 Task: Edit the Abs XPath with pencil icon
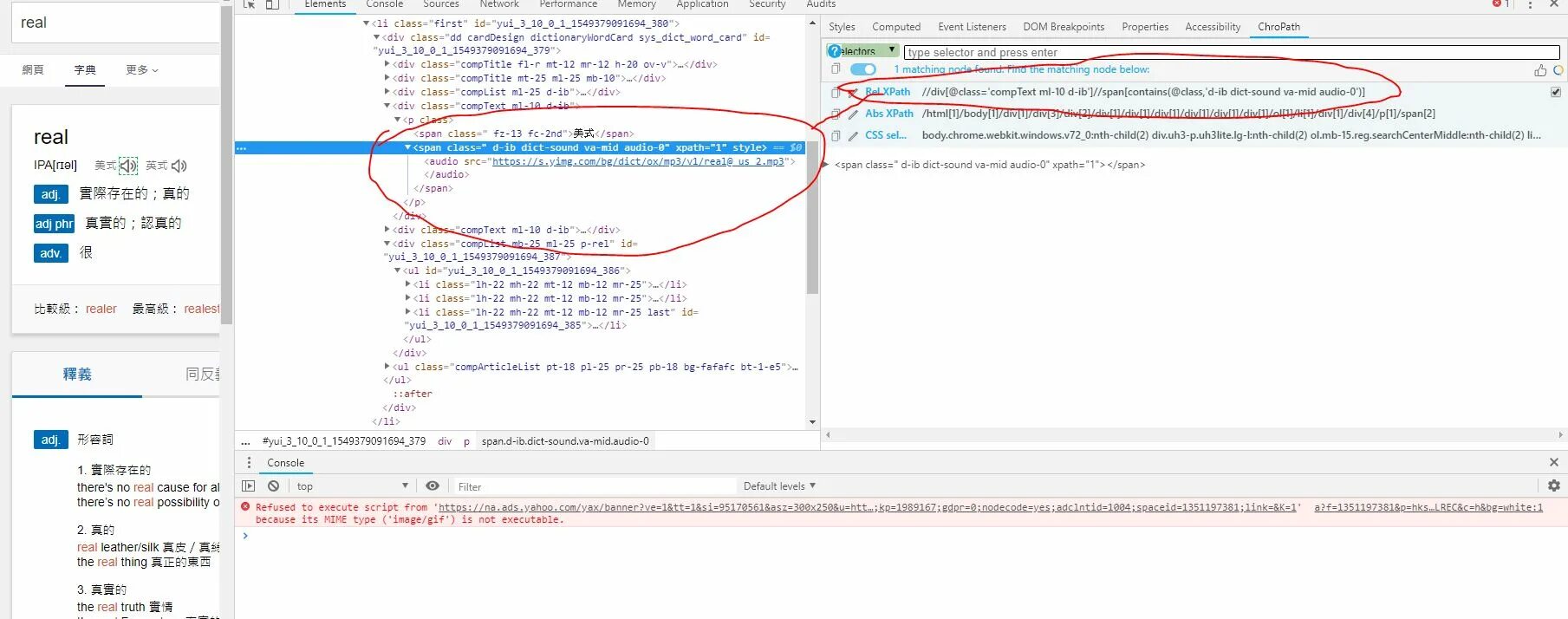tap(853, 114)
